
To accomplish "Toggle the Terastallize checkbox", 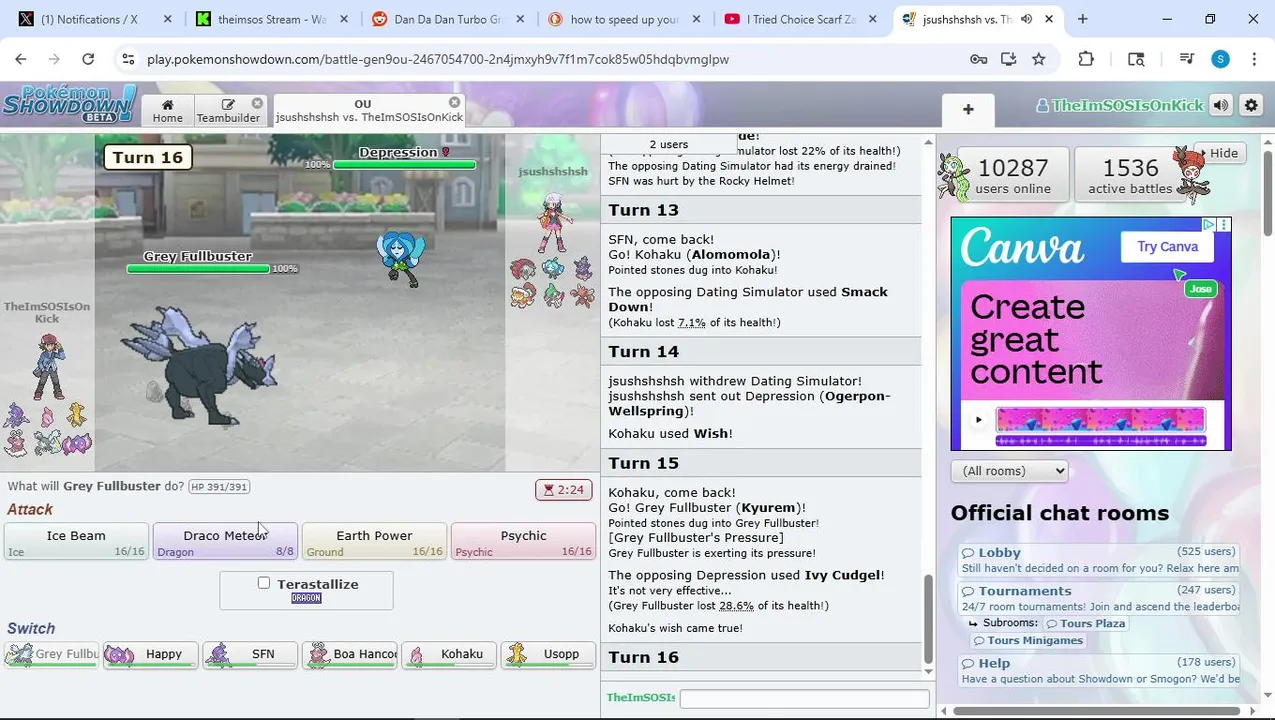I will click(x=264, y=583).
